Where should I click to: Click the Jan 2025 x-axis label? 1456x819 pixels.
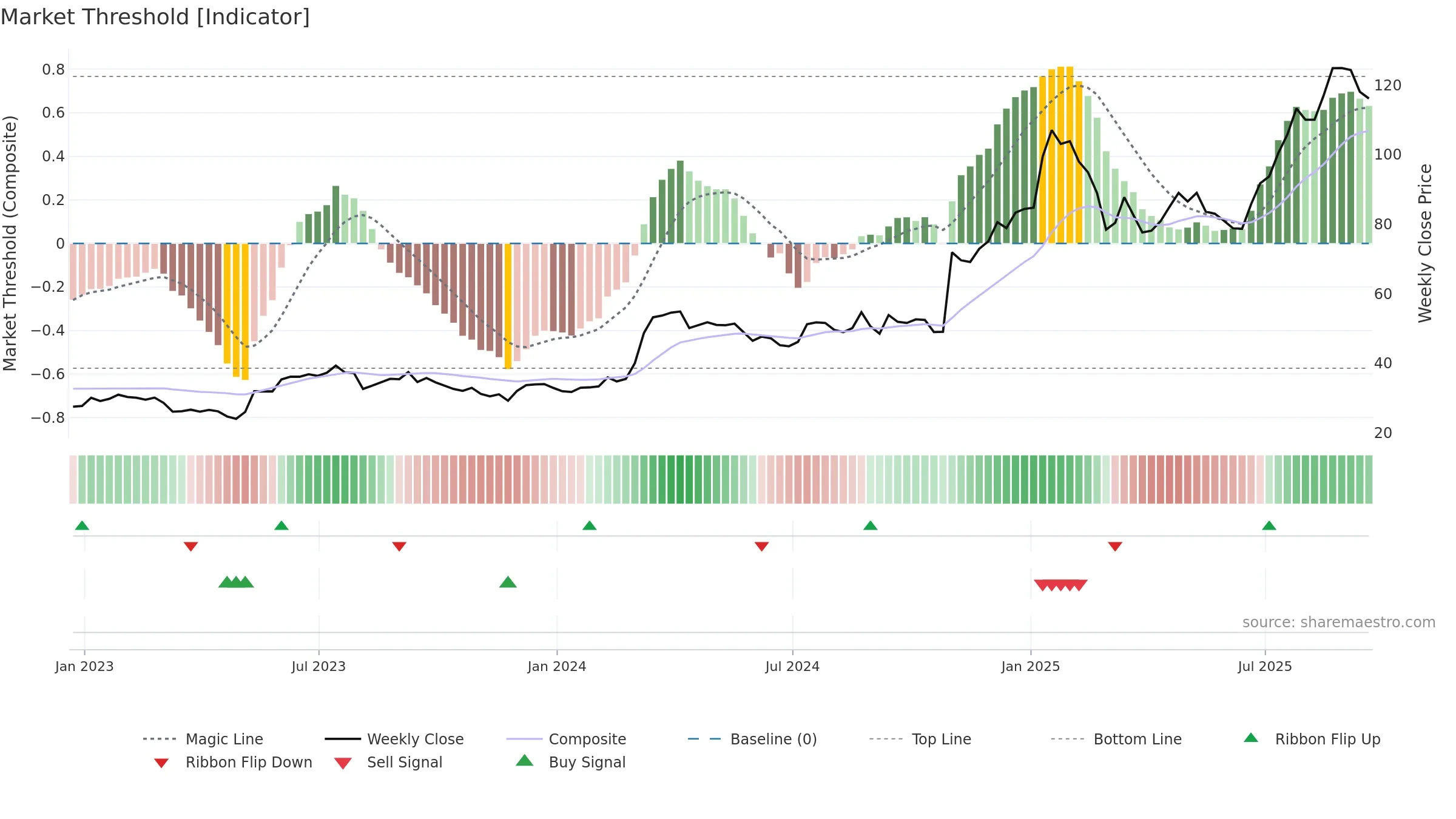click(1031, 666)
